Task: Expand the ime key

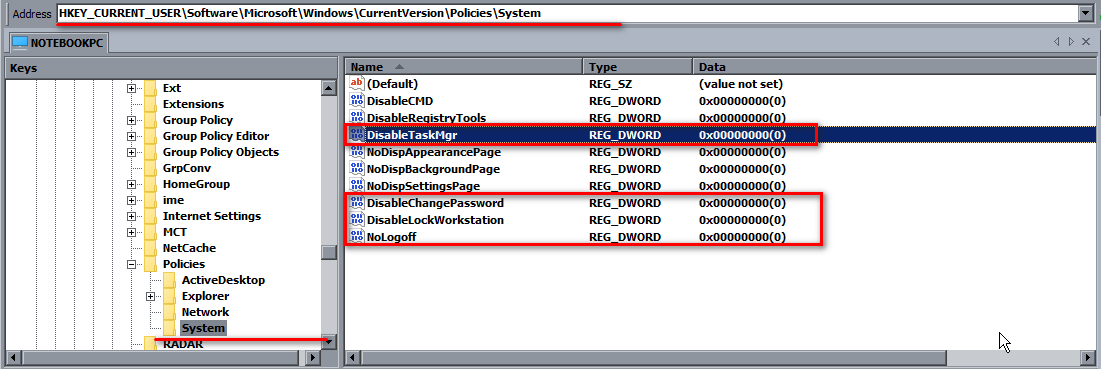Action: tap(131, 201)
